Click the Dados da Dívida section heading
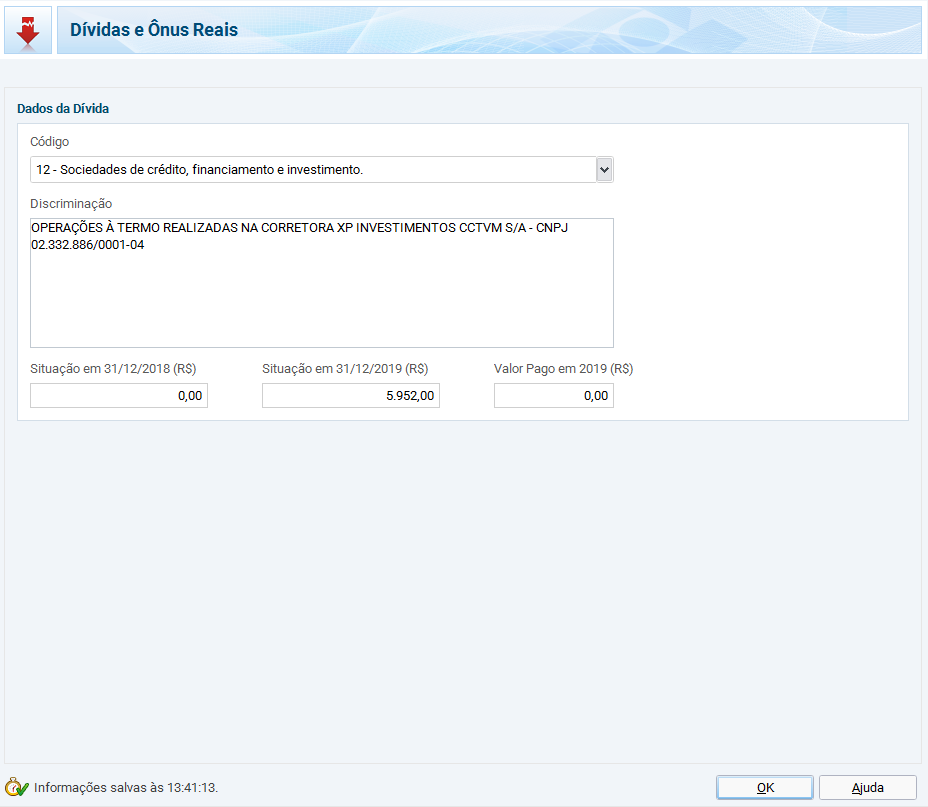Image resolution: width=928 pixels, height=807 pixels. click(x=63, y=108)
